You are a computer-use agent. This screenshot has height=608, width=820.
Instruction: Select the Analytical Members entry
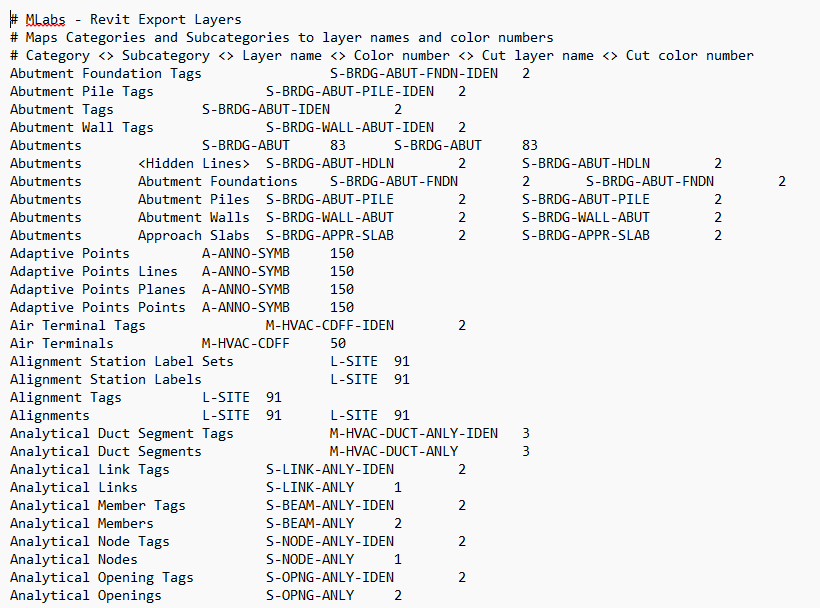click(x=82, y=523)
